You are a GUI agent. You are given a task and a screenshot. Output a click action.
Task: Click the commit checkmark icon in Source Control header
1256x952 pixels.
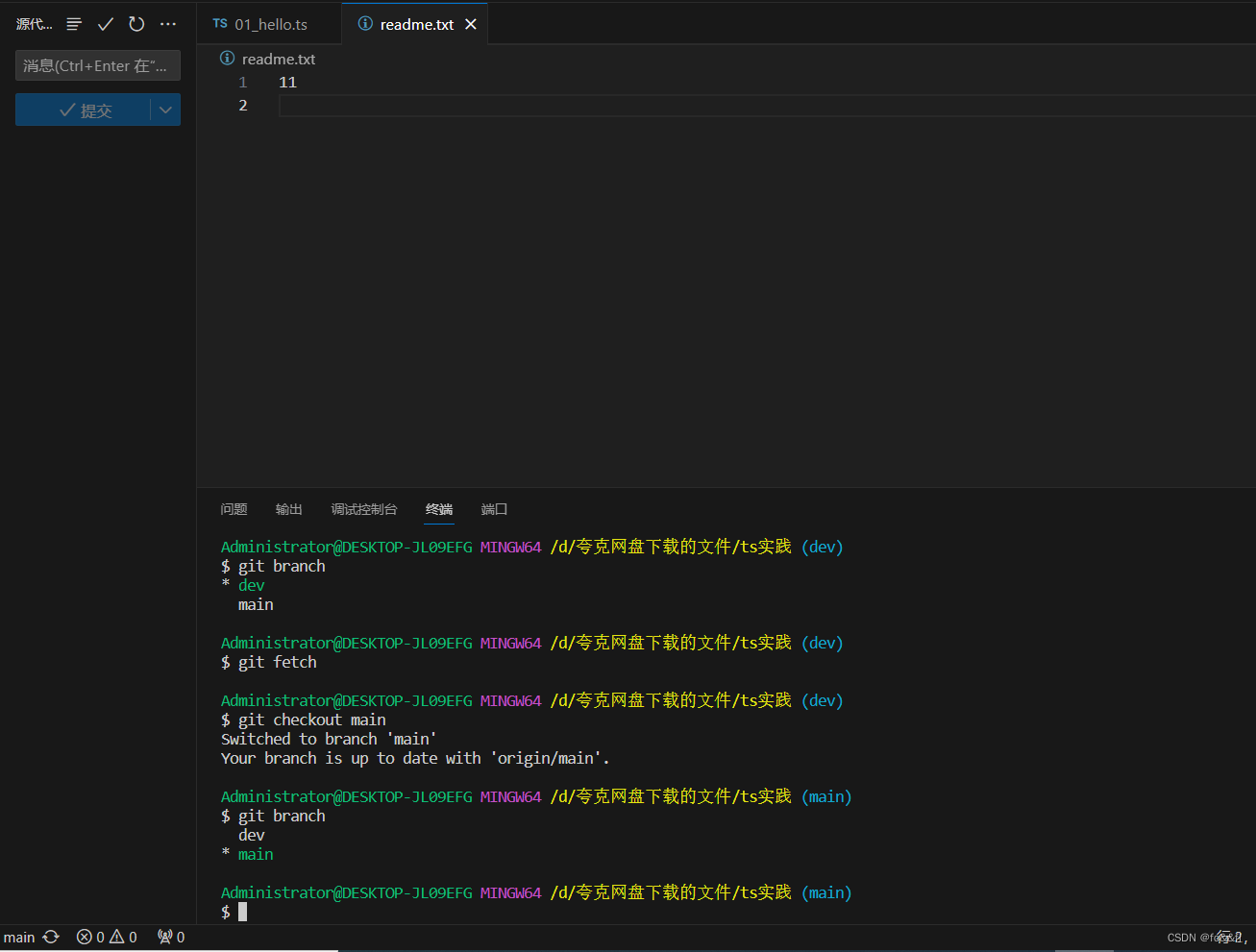pos(106,23)
